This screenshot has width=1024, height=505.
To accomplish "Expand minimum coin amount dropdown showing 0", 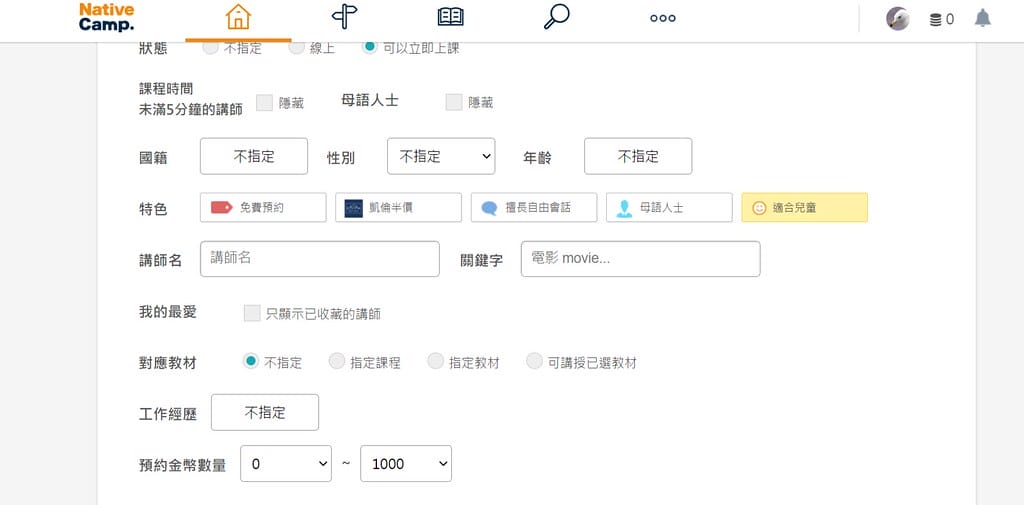I will [x=286, y=464].
